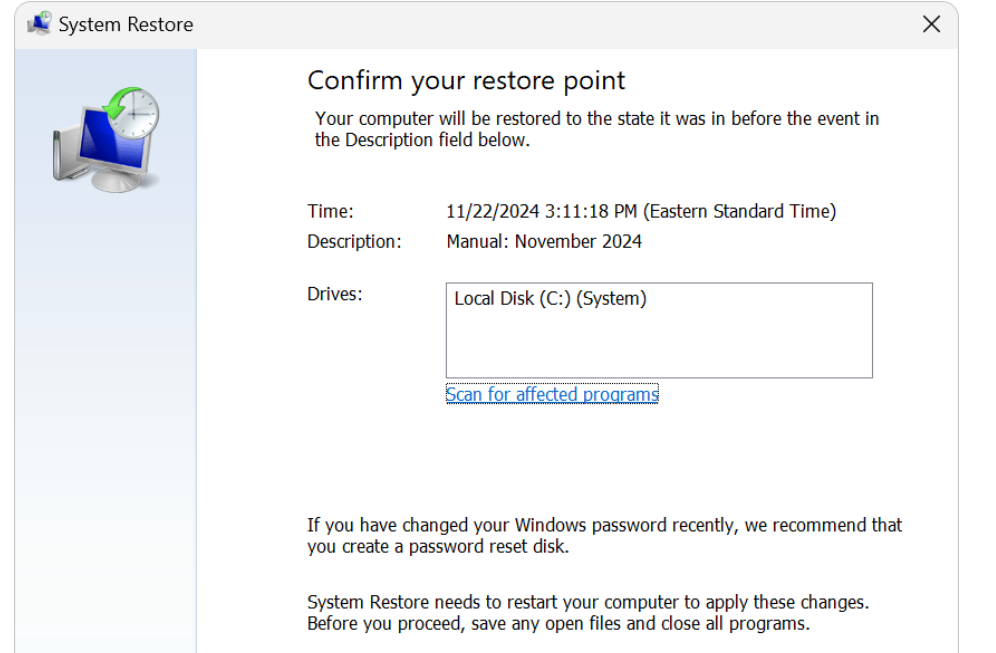Viewport: 996px width, 653px height.
Task: Click the Manual: November 2024 description value
Action: (x=544, y=241)
